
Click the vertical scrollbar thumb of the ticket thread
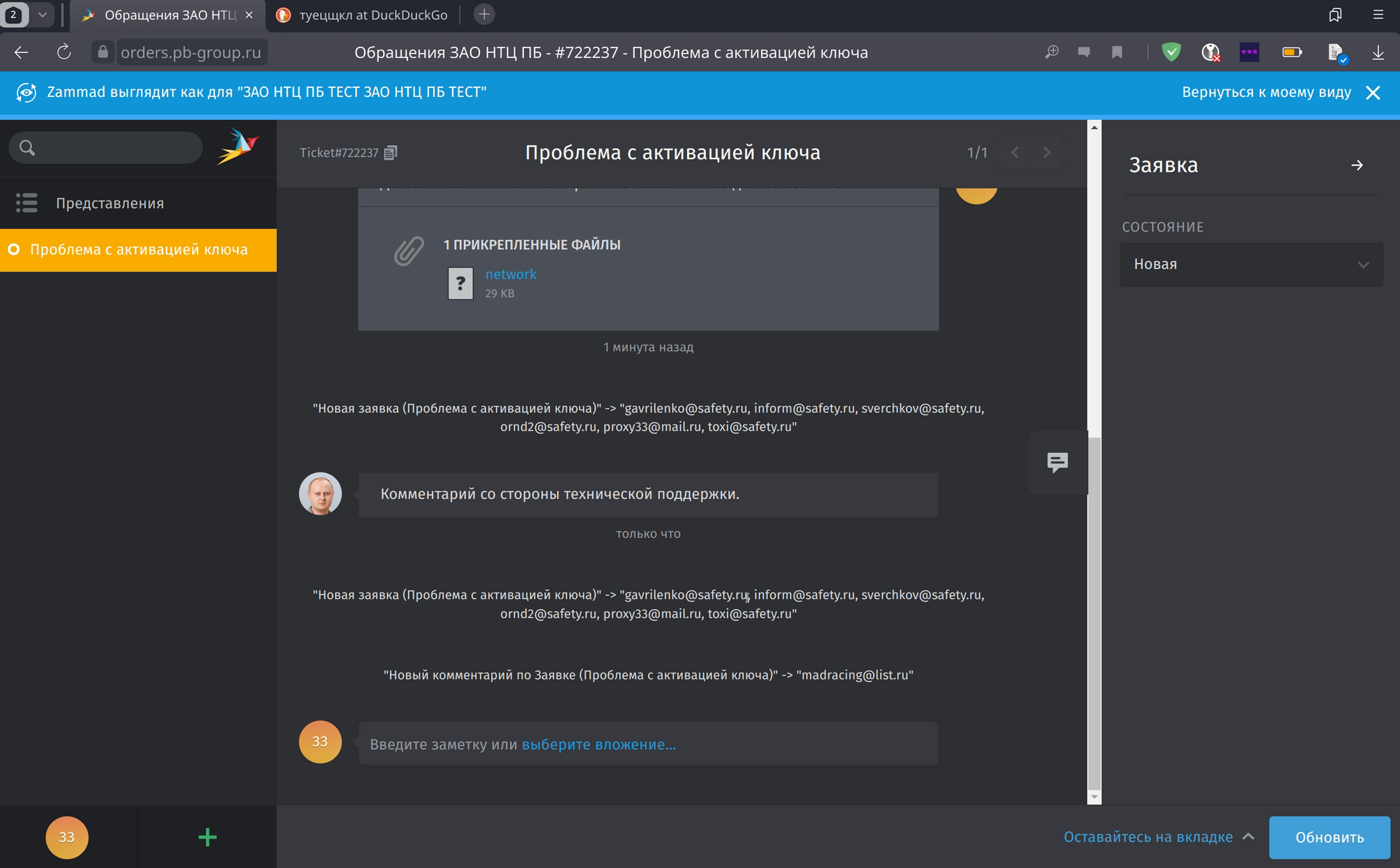(1094, 614)
